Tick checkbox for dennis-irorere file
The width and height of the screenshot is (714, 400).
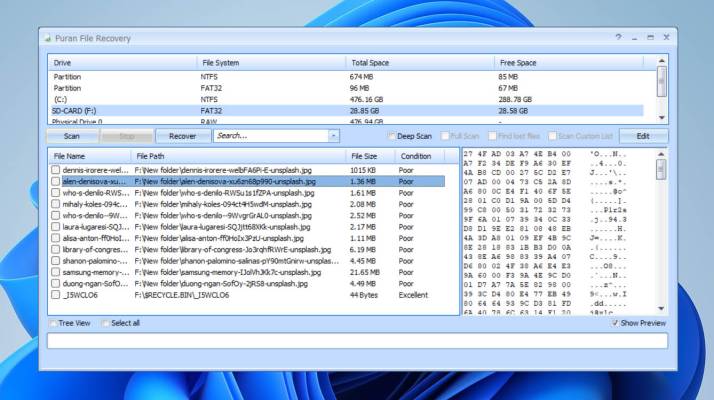[x=56, y=170]
